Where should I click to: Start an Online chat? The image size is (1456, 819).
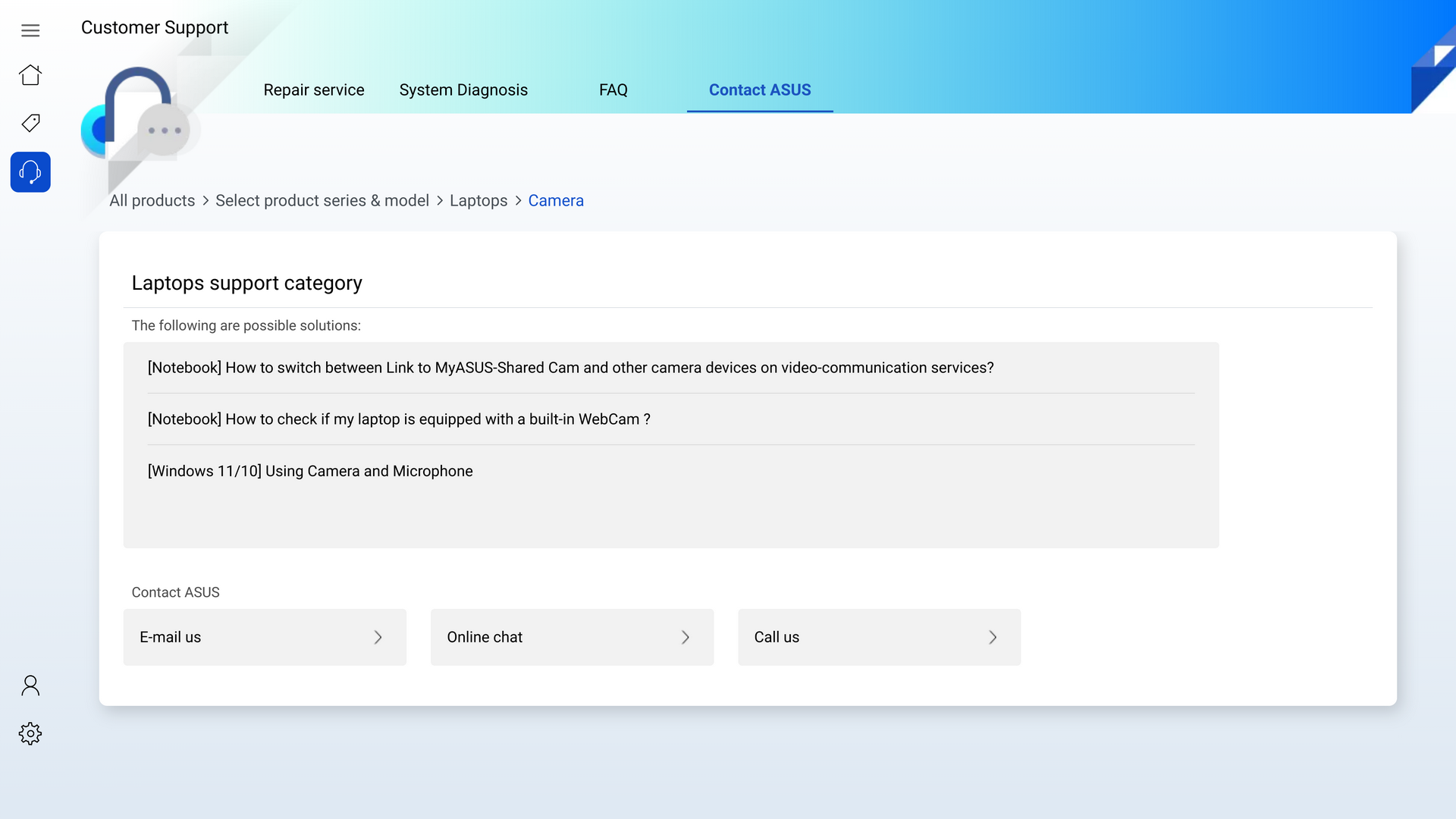[572, 637]
